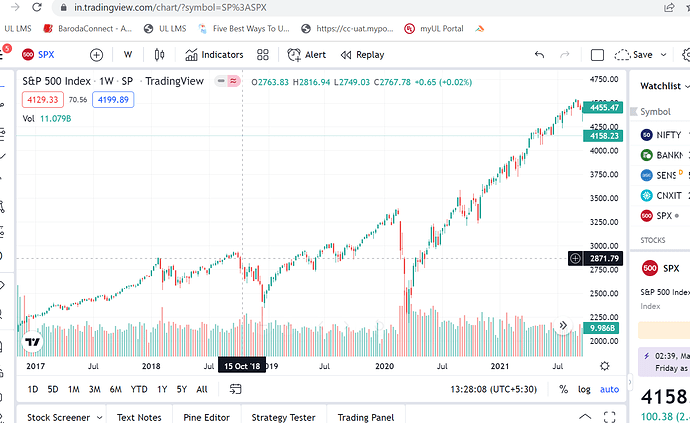
Task: Undo the last chart action
Action: click(x=540, y=55)
